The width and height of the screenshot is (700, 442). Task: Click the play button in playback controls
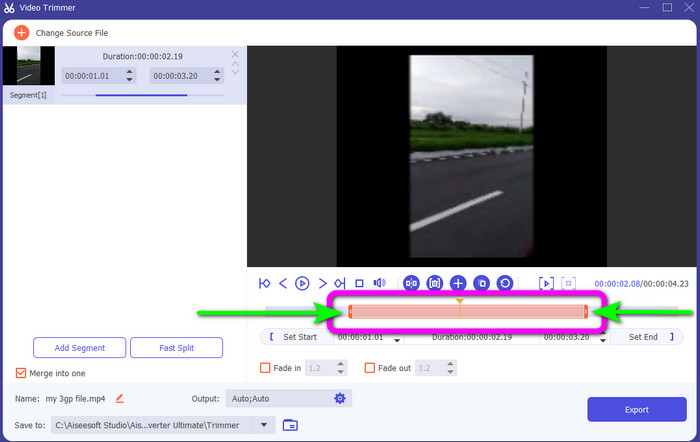(x=302, y=283)
